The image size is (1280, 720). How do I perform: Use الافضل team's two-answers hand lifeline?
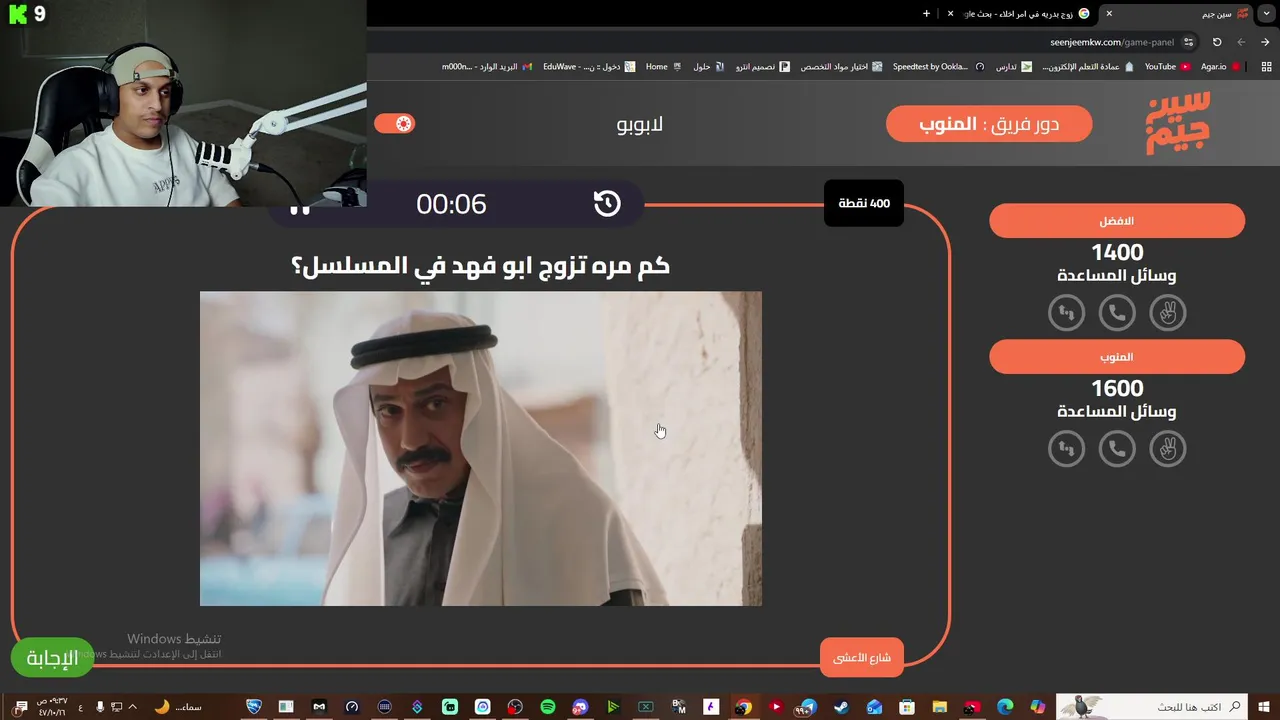click(1167, 313)
